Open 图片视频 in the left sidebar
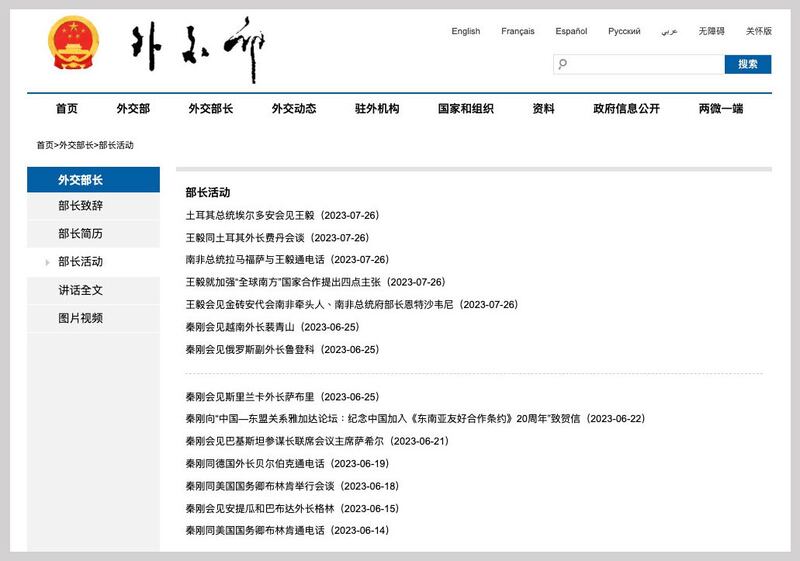This screenshot has height=561, width=800. coord(80,318)
